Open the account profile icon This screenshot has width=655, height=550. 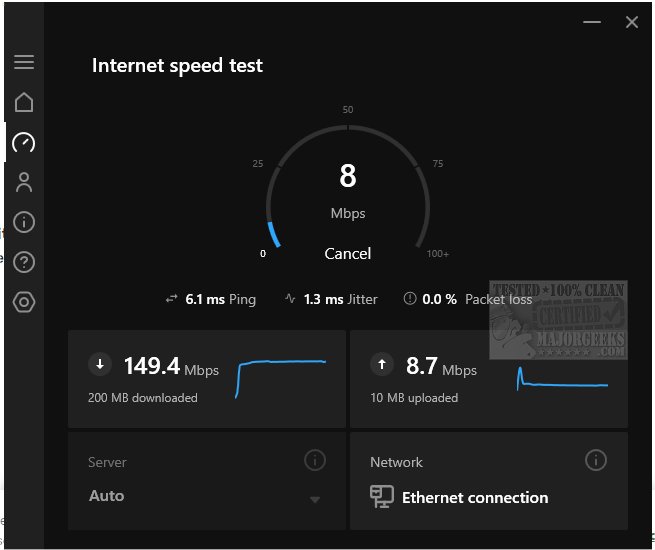[x=24, y=182]
